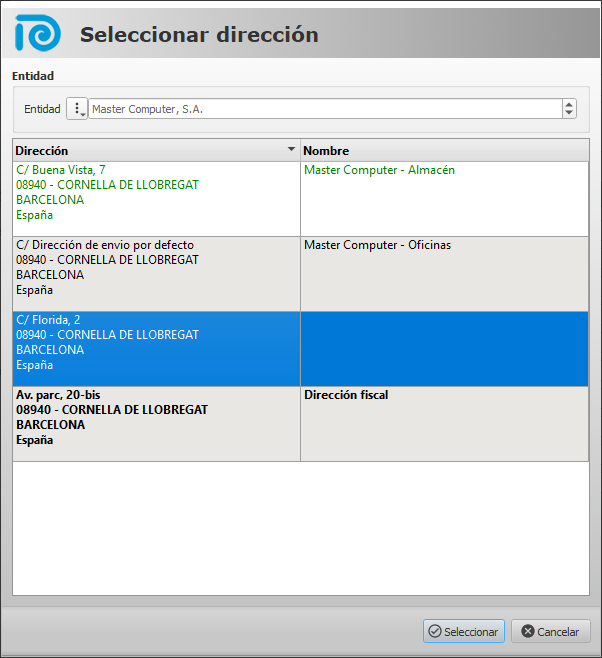Click the up arrow of Entidad spinner

coord(569,105)
